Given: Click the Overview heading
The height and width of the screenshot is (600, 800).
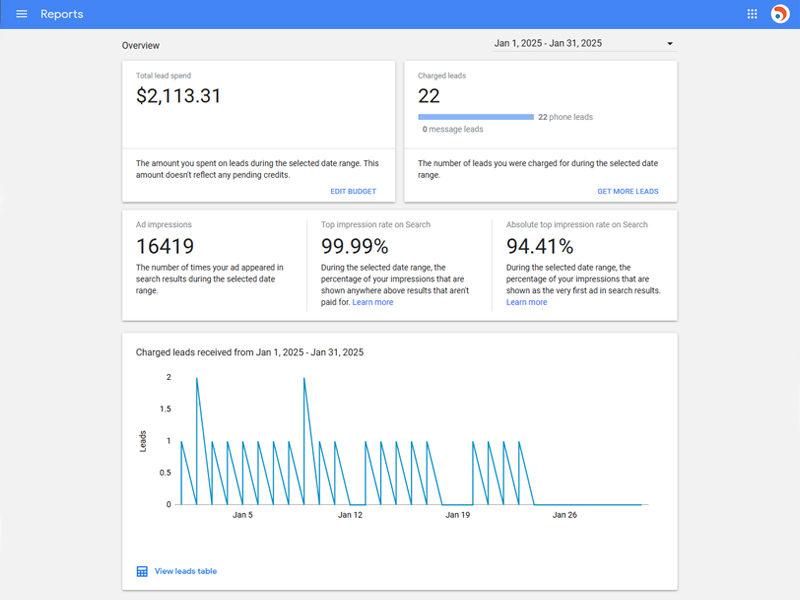Looking at the screenshot, I should (x=140, y=45).
